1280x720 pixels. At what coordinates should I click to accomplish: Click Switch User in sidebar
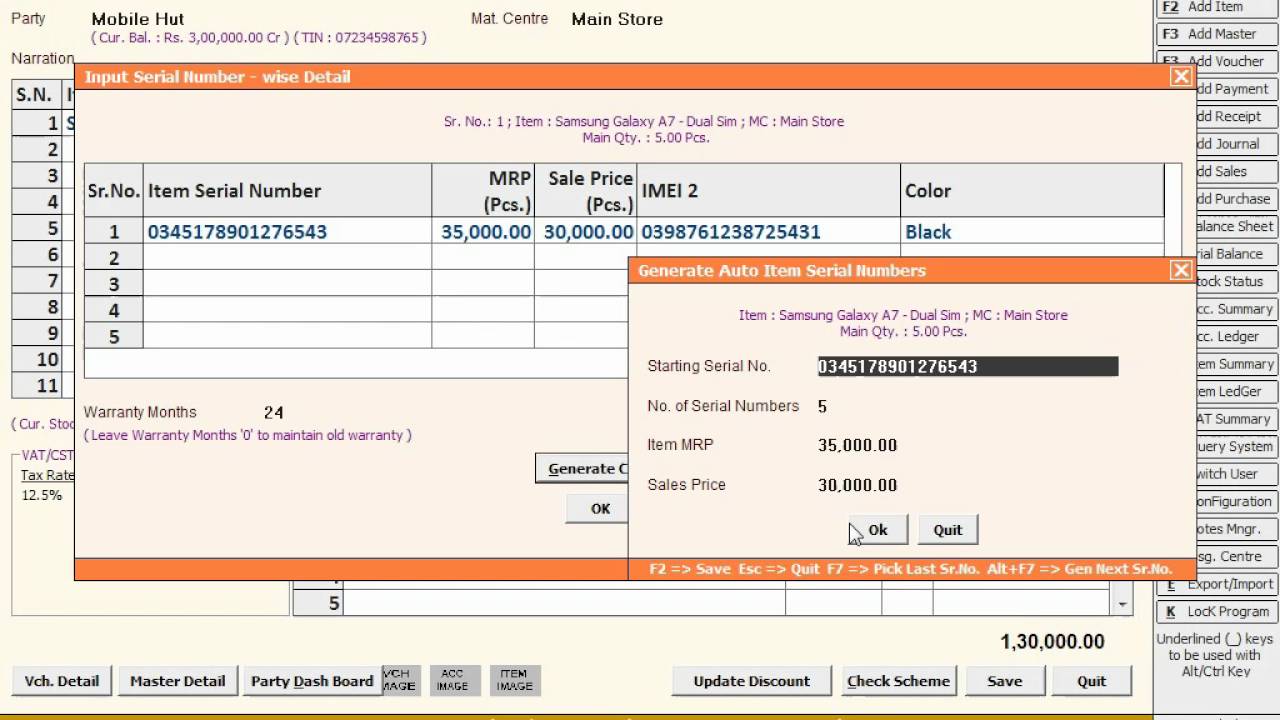1237,474
